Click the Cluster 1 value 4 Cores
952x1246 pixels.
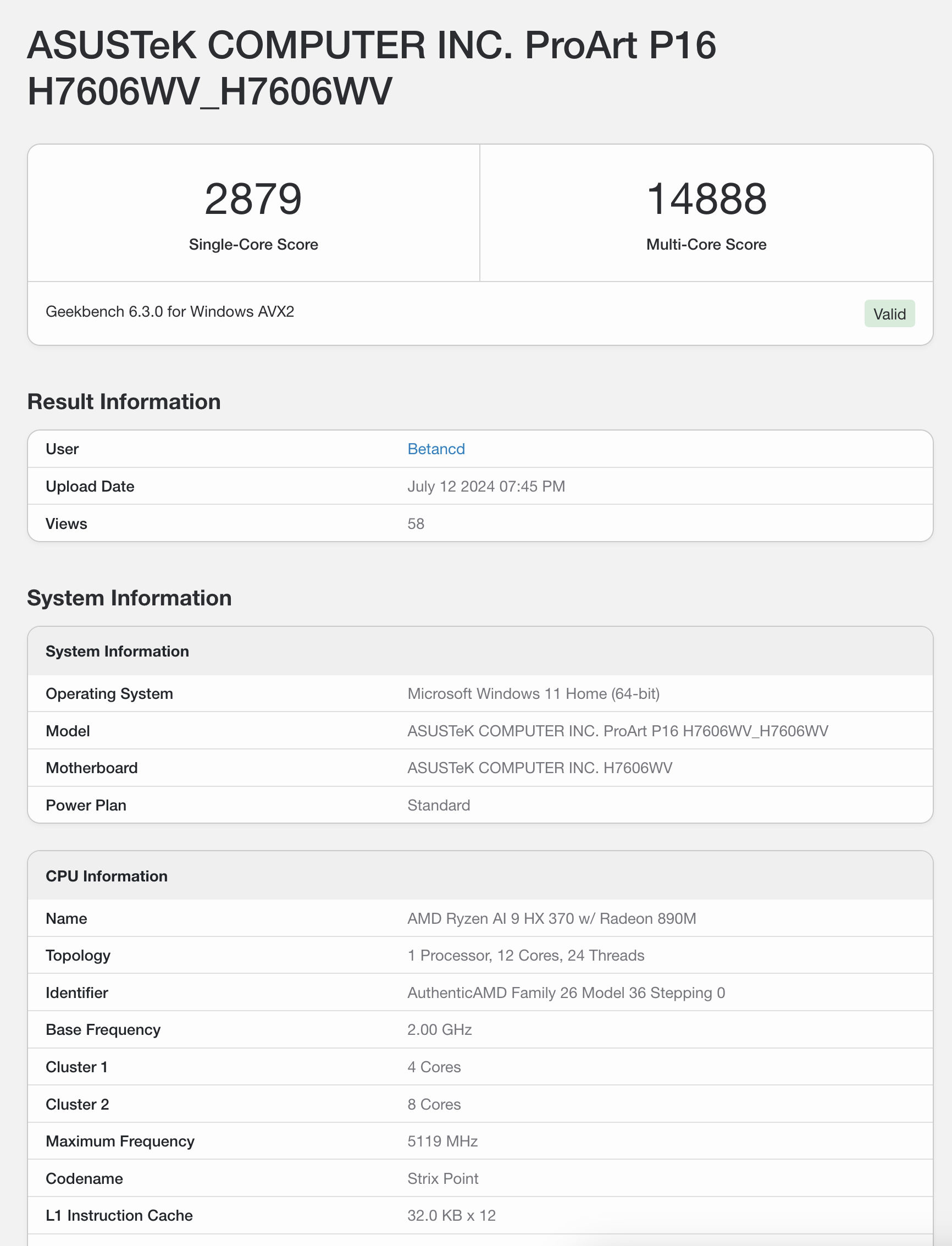(x=434, y=1067)
